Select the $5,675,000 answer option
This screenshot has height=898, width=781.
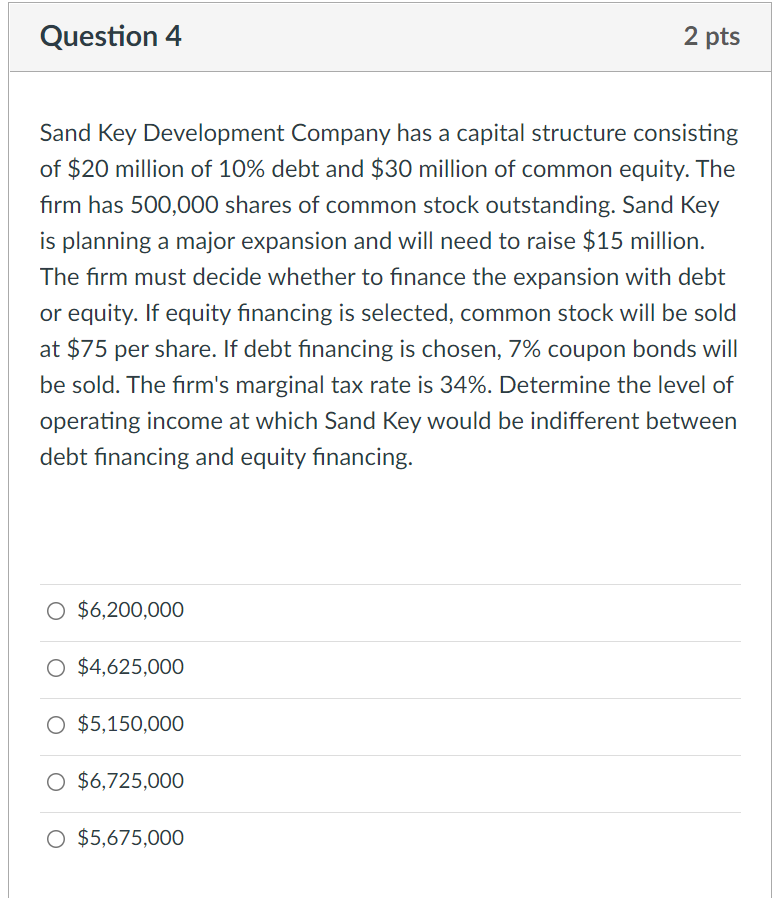coord(56,838)
